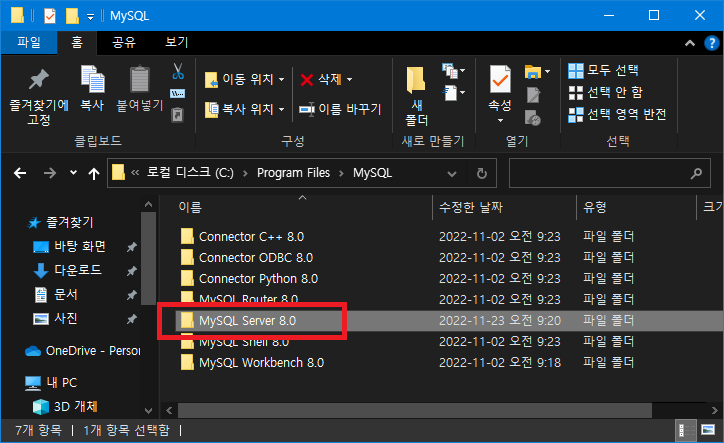This screenshot has height=443, width=724.
Task: Open Help with the question mark icon
Action: pos(712,43)
